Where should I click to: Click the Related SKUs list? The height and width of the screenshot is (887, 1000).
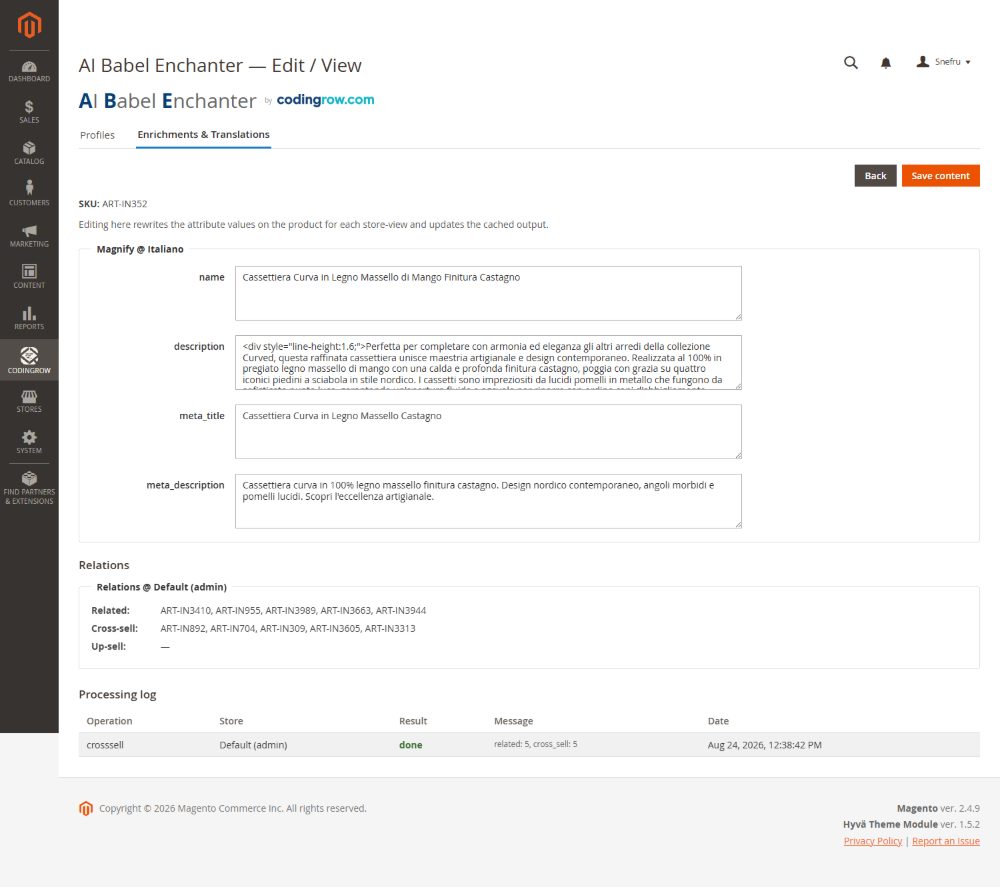[x=293, y=610]
